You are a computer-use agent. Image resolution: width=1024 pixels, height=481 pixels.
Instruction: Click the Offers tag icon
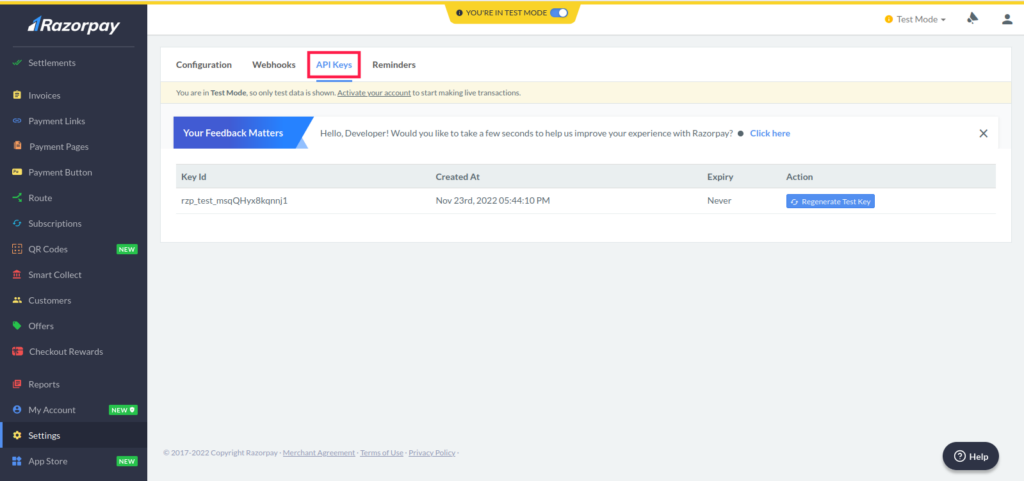click(x=17, y=326)
